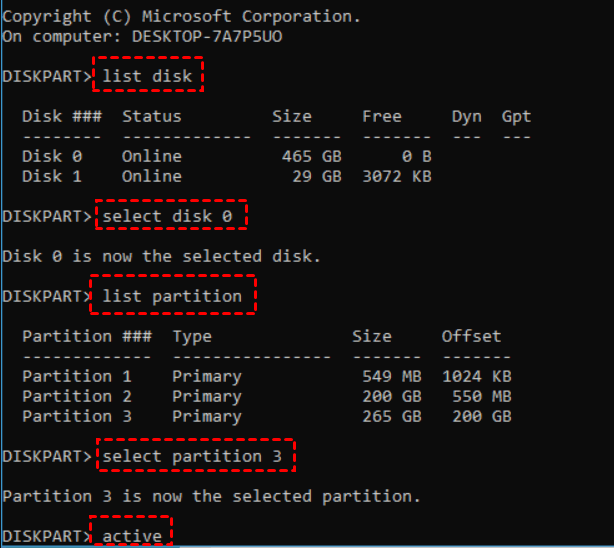Click the Gpt column header
The width and height of the screenshot is (614, 548).
tap(516, 116)
